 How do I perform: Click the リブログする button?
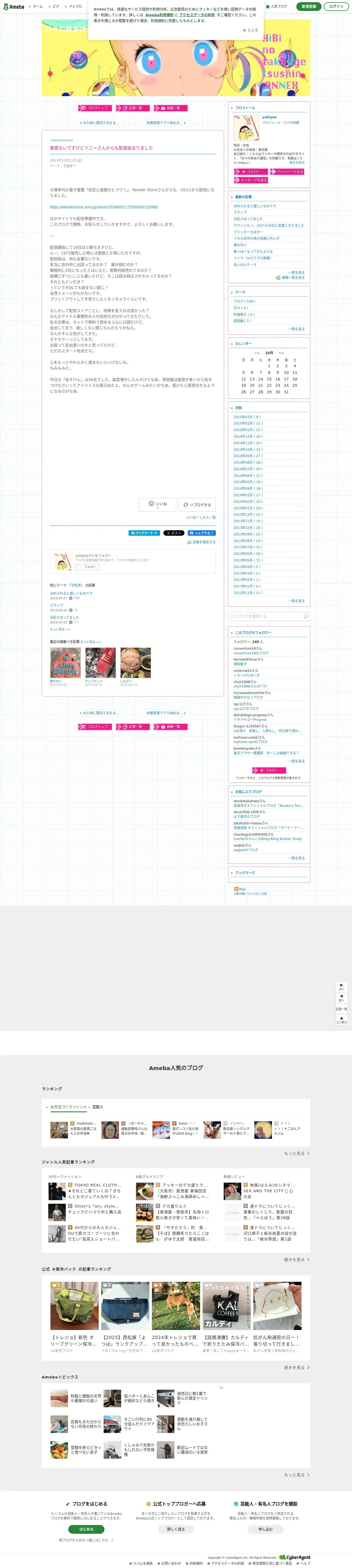click(x=197, y=504)
